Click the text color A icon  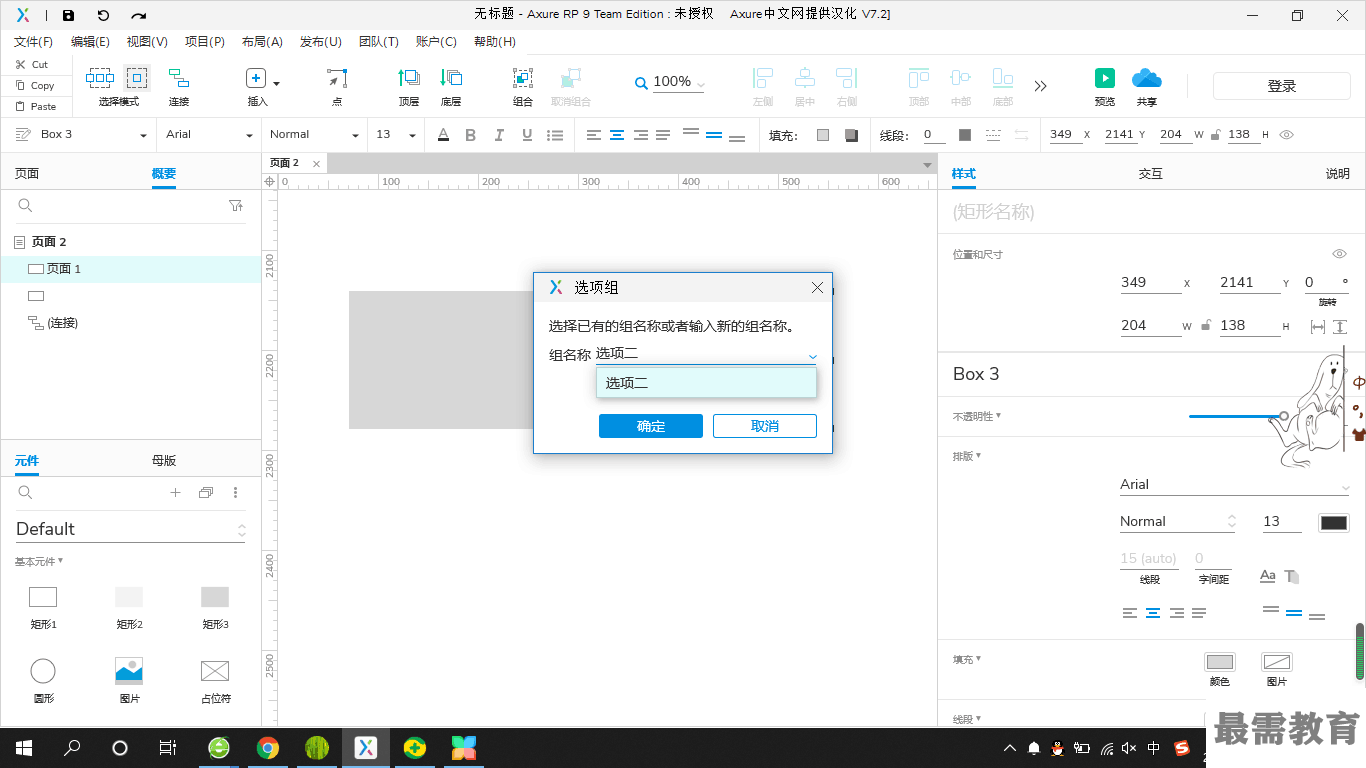tap(443, 135)
